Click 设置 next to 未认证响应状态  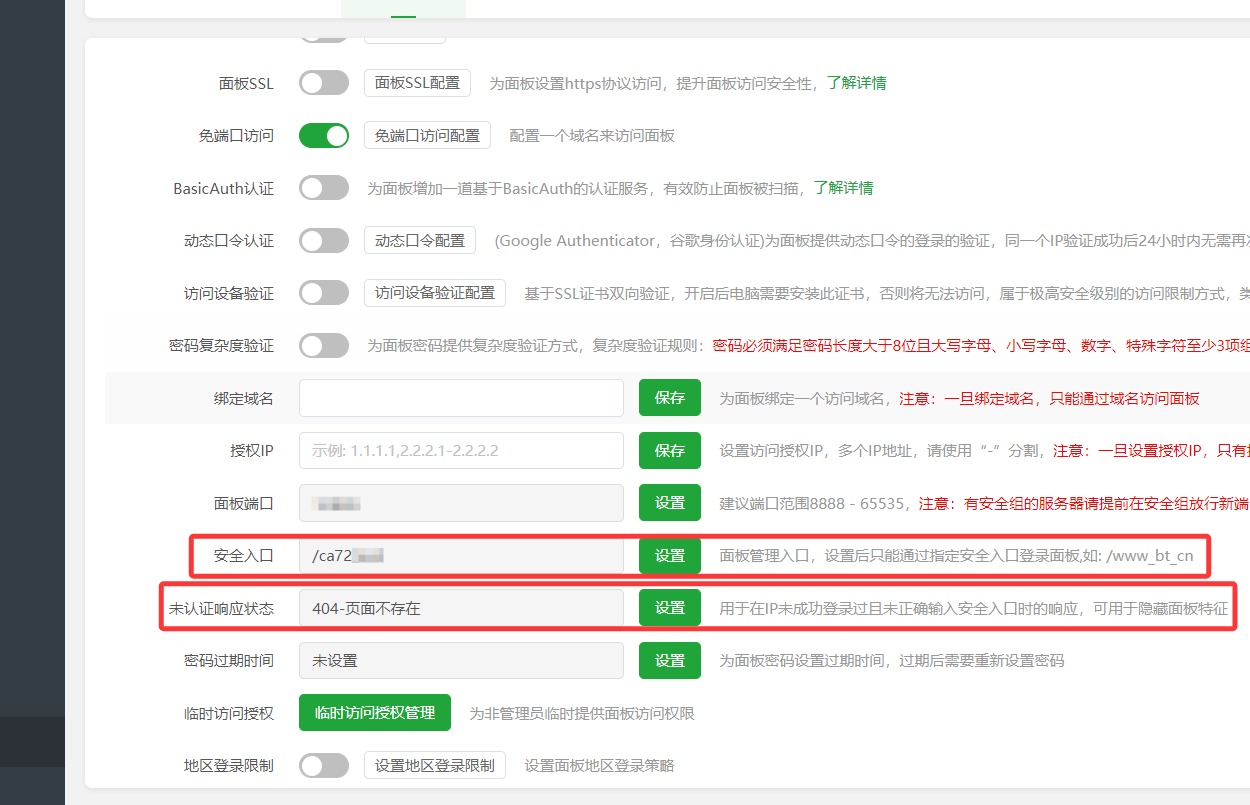(669, 607)
